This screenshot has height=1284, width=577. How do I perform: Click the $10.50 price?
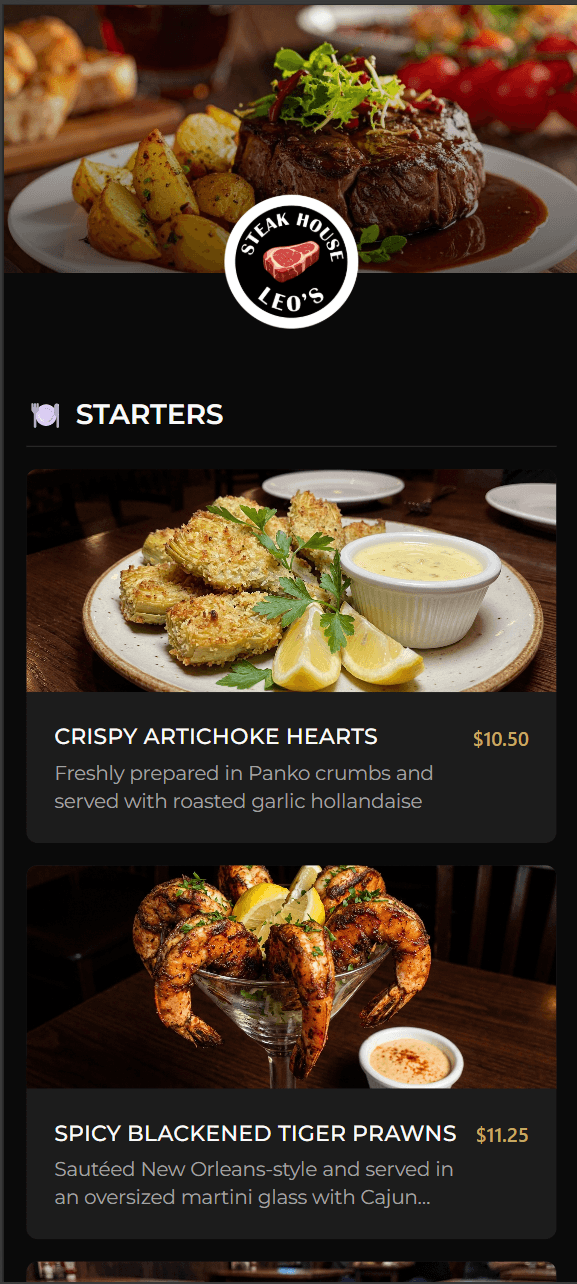[501, 740]
